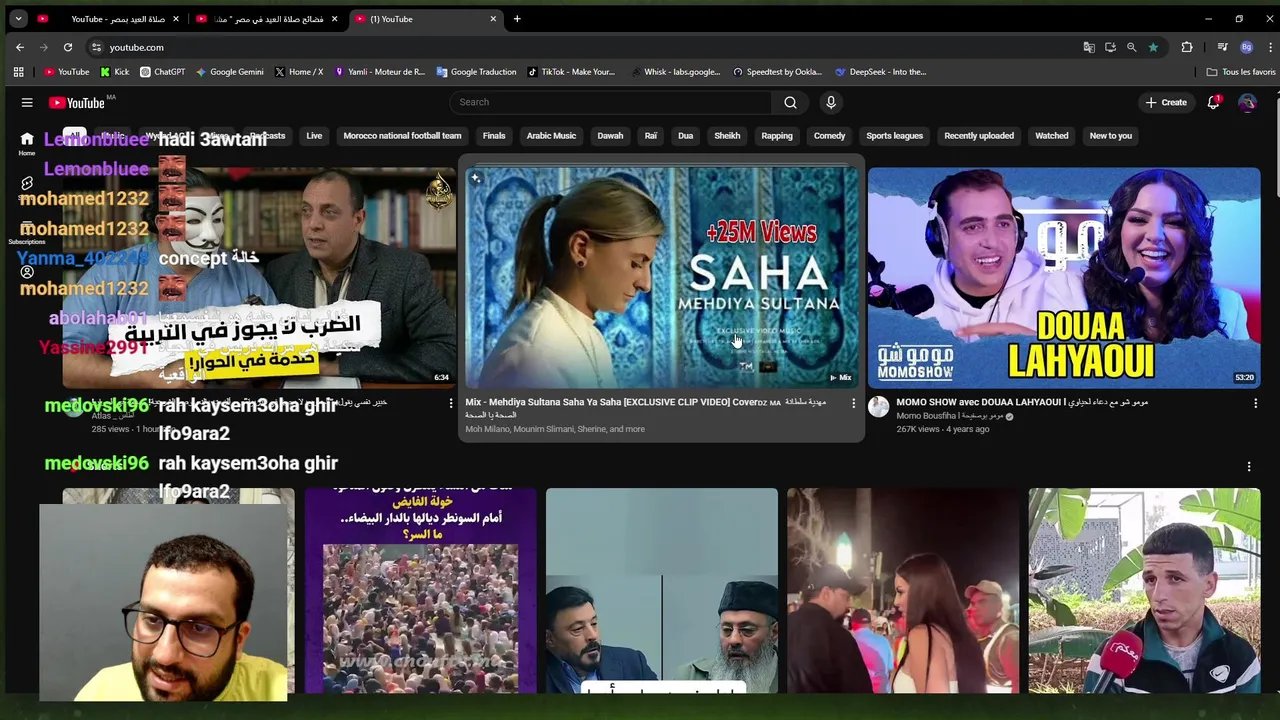Open the Google Gemini bookmark

(230, 72)
